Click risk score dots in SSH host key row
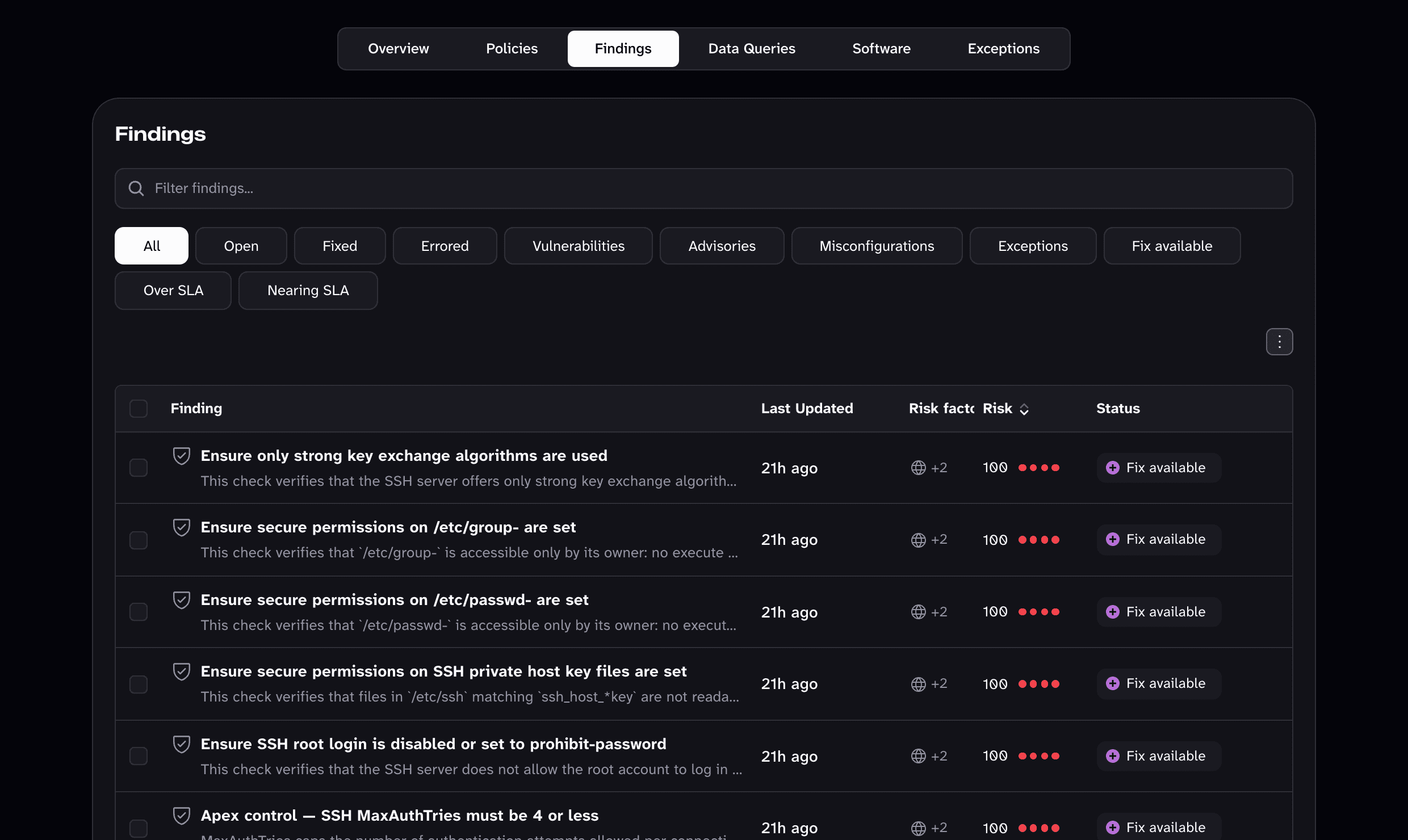 point(1039,684)
